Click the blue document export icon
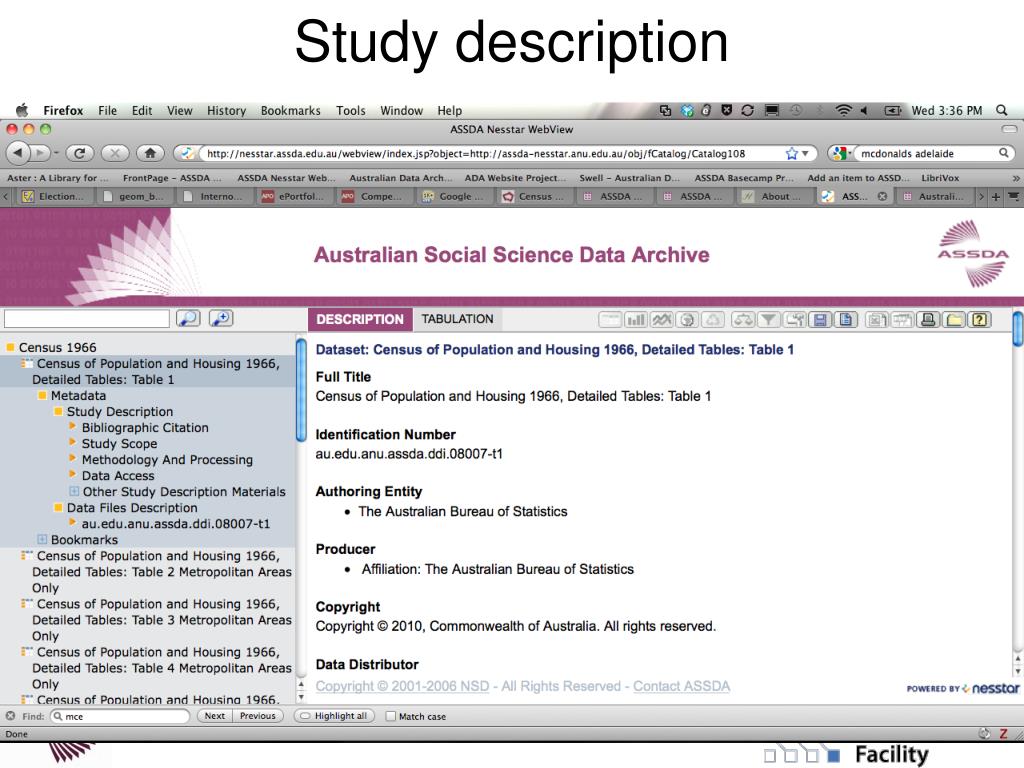This screenshot has width=1024, height=768. click(x=846, y=319)
